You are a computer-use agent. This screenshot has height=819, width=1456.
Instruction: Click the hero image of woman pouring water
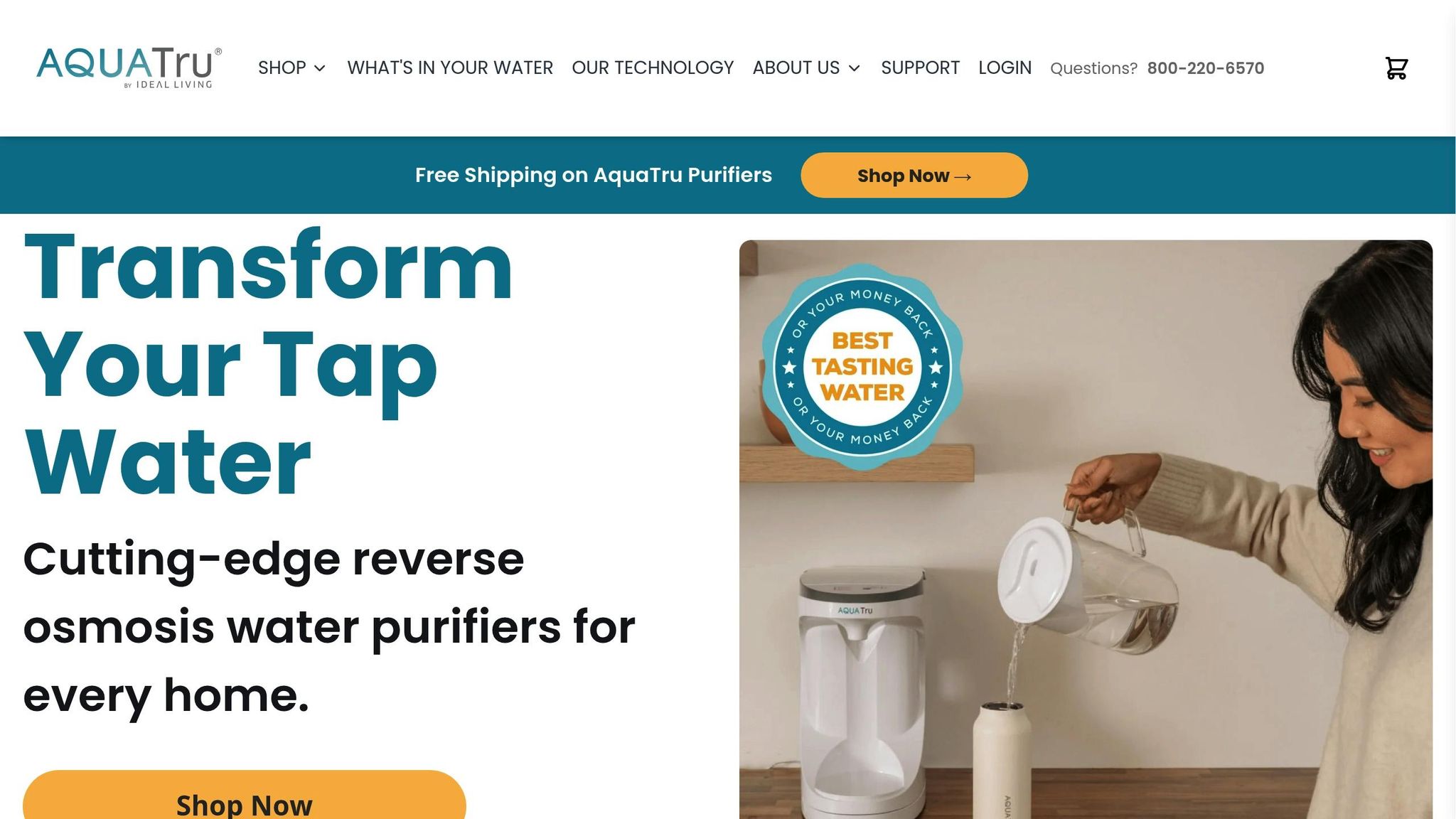point(1086,530)
